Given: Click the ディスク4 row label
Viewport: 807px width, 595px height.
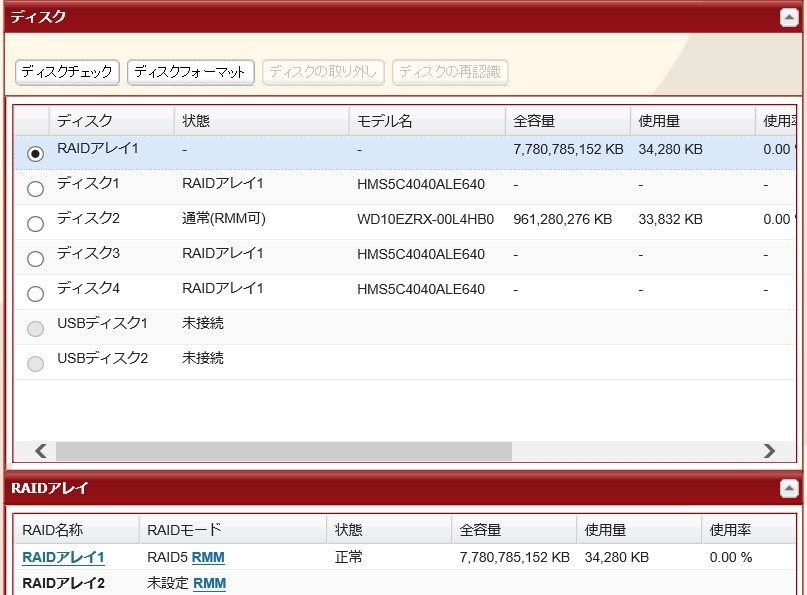Looking at the screenshot, I should [x=88, y=288].
